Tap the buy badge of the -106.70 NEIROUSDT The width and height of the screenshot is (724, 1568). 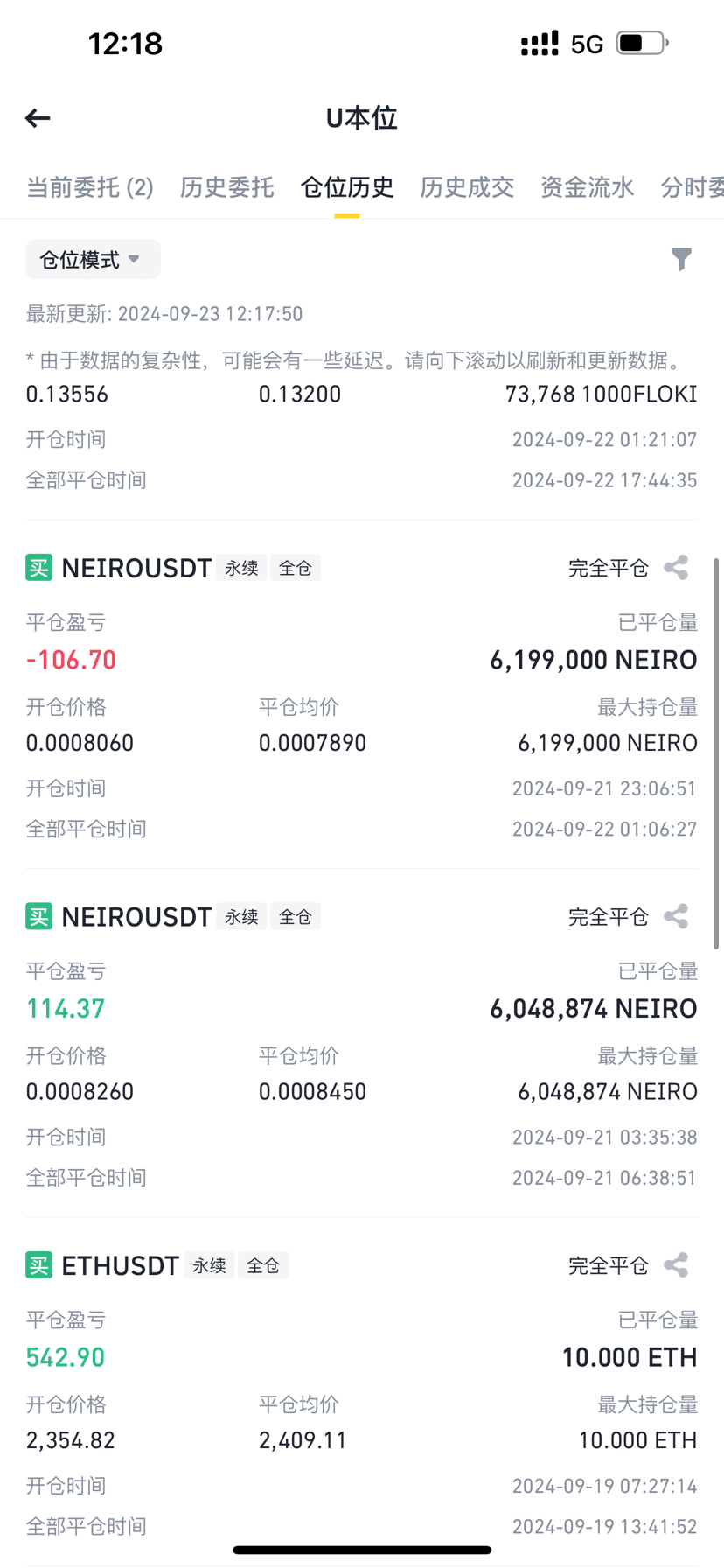(x=39, y=568)
